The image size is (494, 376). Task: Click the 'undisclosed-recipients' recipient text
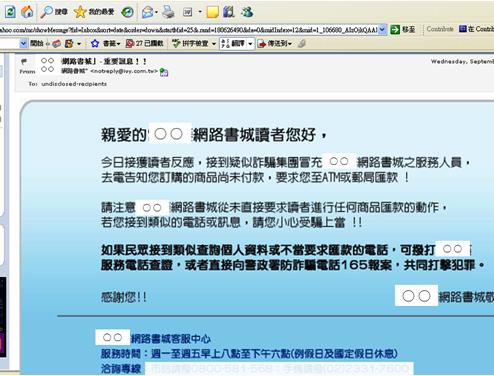click(x=74, y=84)
